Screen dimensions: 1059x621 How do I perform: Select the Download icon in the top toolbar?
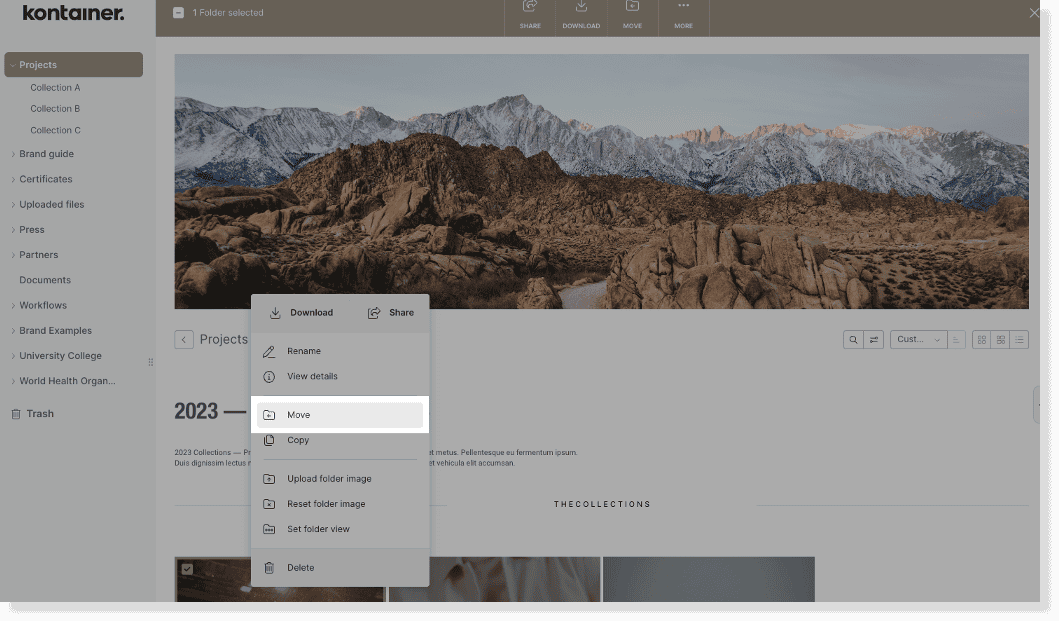point(580,12)
